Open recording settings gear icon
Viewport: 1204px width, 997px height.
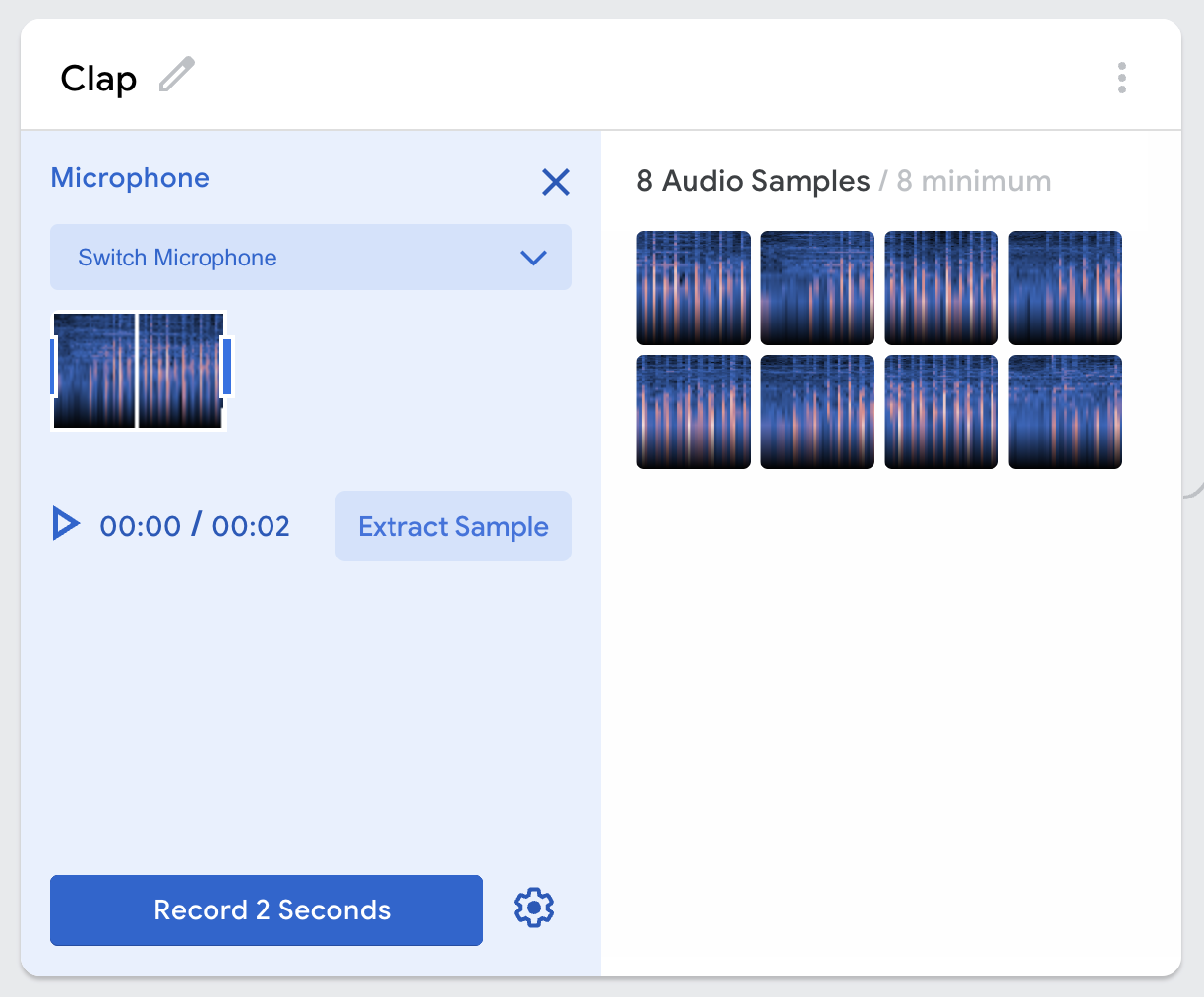click(534, 909)
